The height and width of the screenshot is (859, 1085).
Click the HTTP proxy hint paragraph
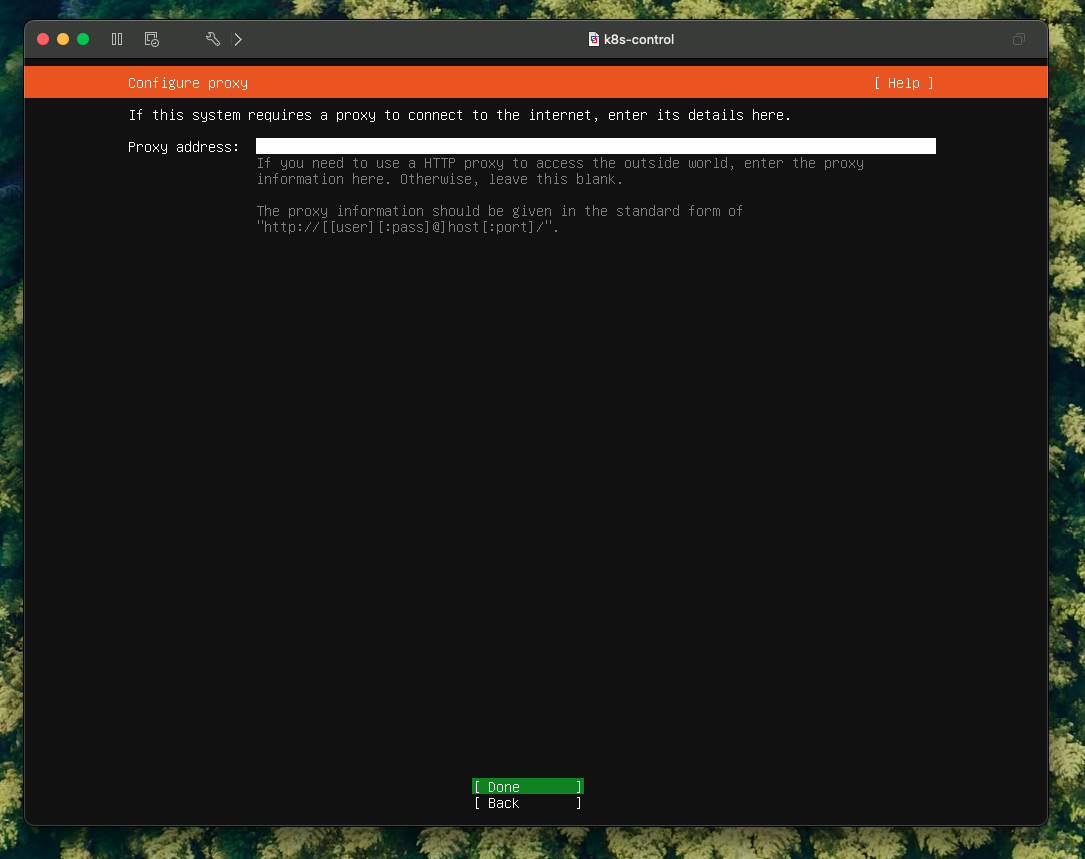[x=560, y=171]
